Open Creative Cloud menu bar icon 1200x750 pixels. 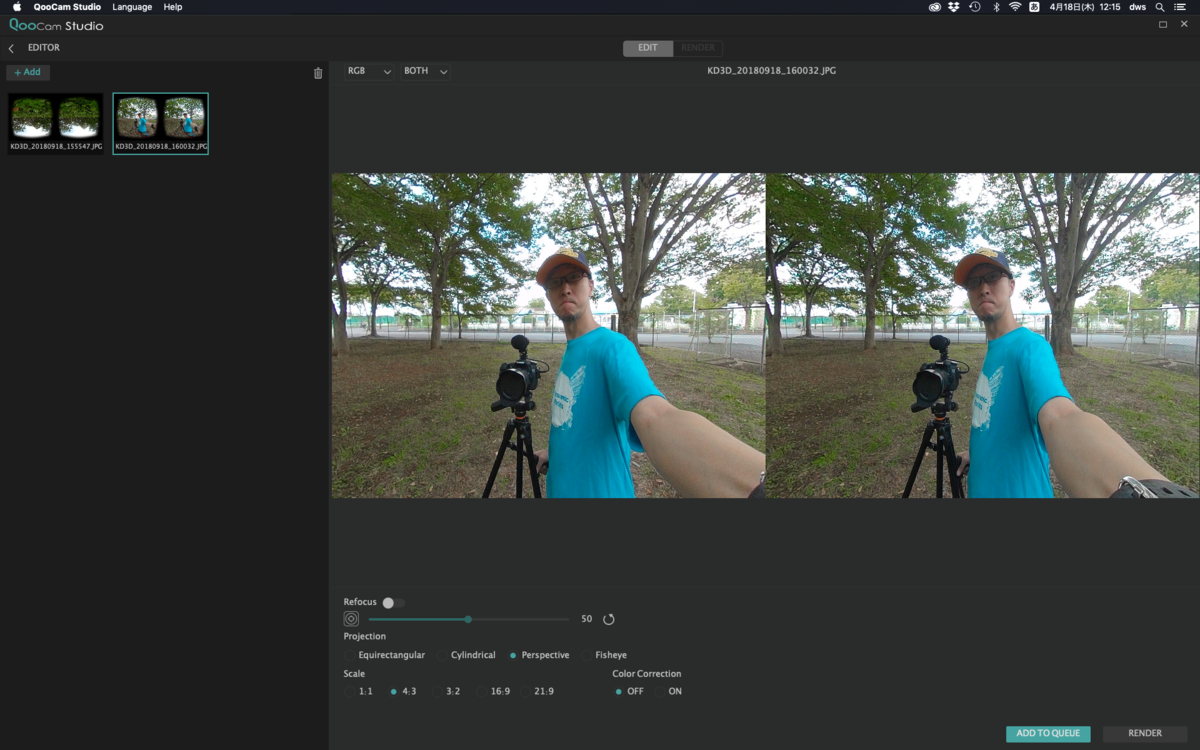934,7
